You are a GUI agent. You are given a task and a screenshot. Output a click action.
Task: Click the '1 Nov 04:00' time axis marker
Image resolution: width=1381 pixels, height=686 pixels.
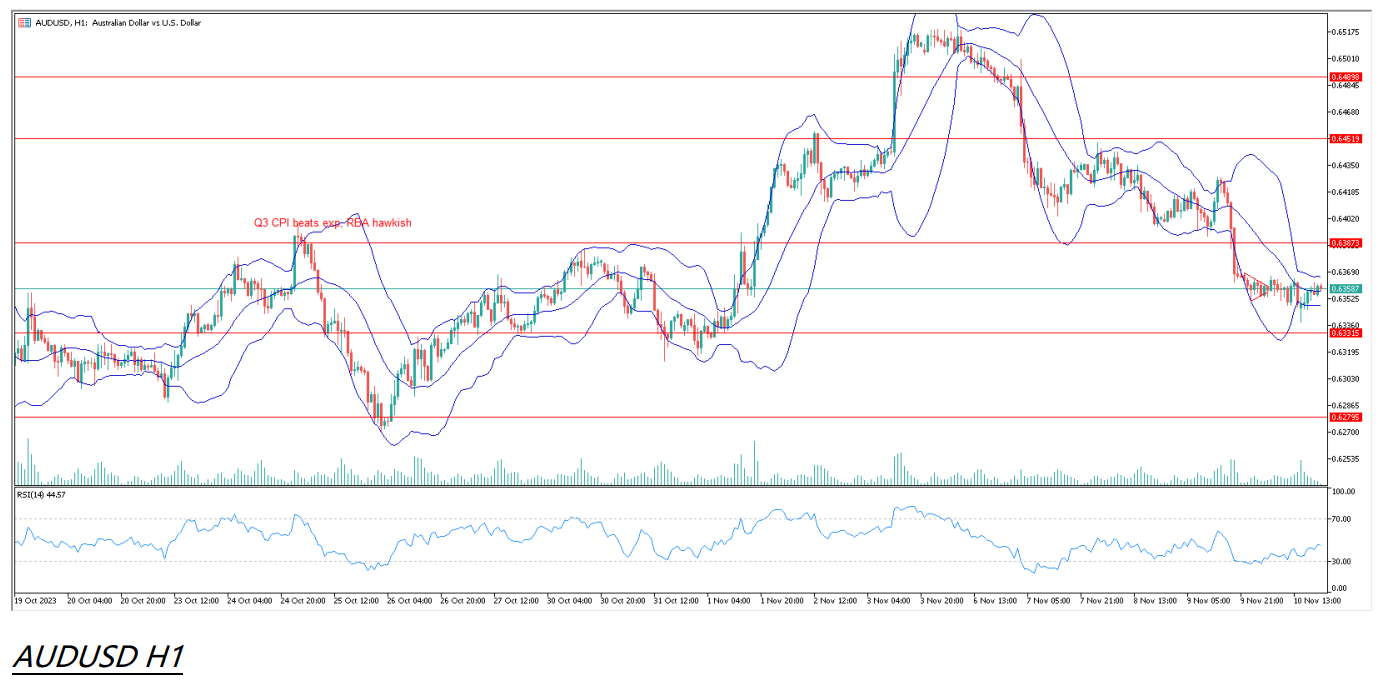[x=728, y=601]
